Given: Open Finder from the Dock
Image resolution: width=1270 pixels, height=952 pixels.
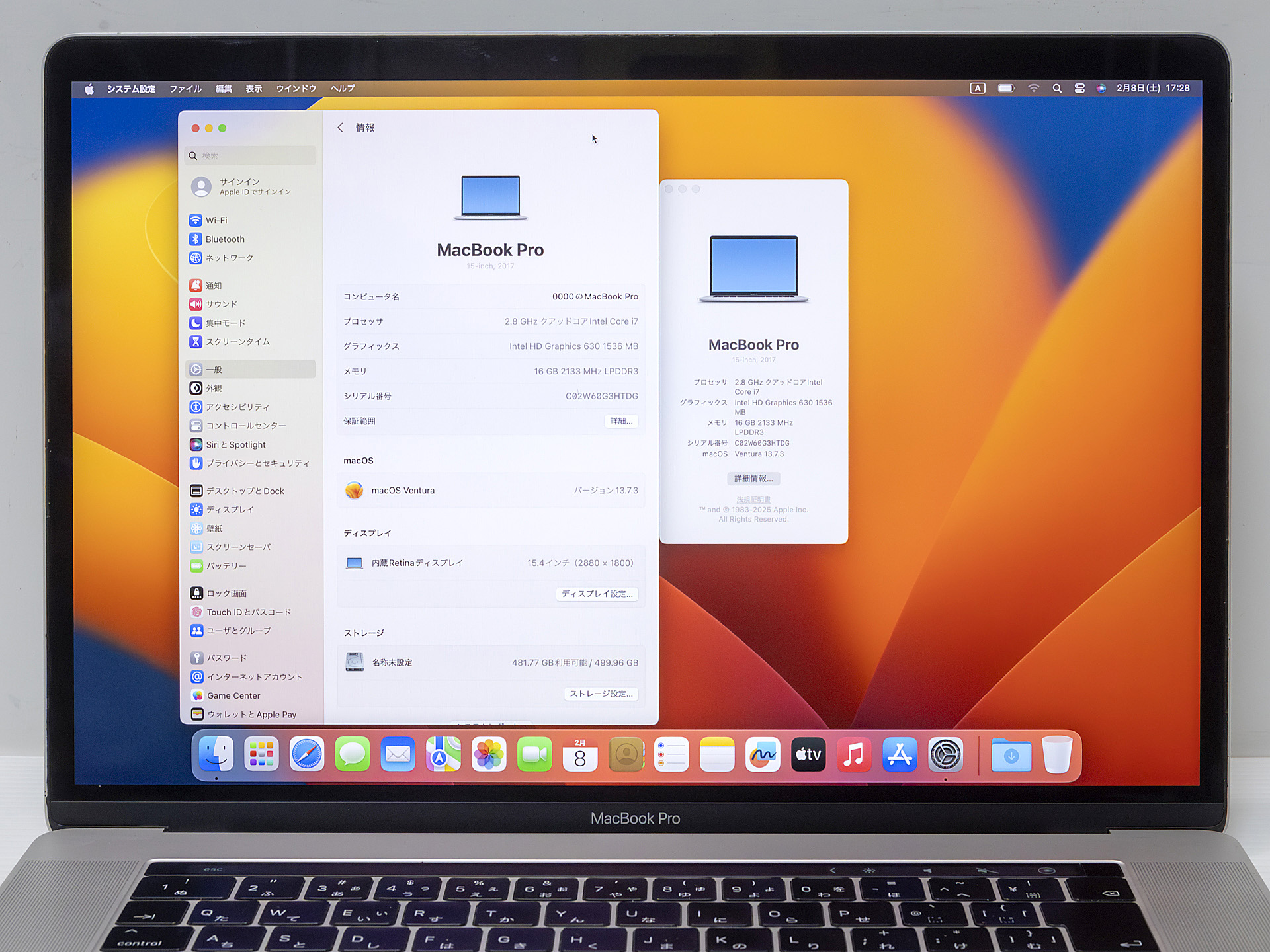Looking at the screenshot, I should [x=216, y=754].
